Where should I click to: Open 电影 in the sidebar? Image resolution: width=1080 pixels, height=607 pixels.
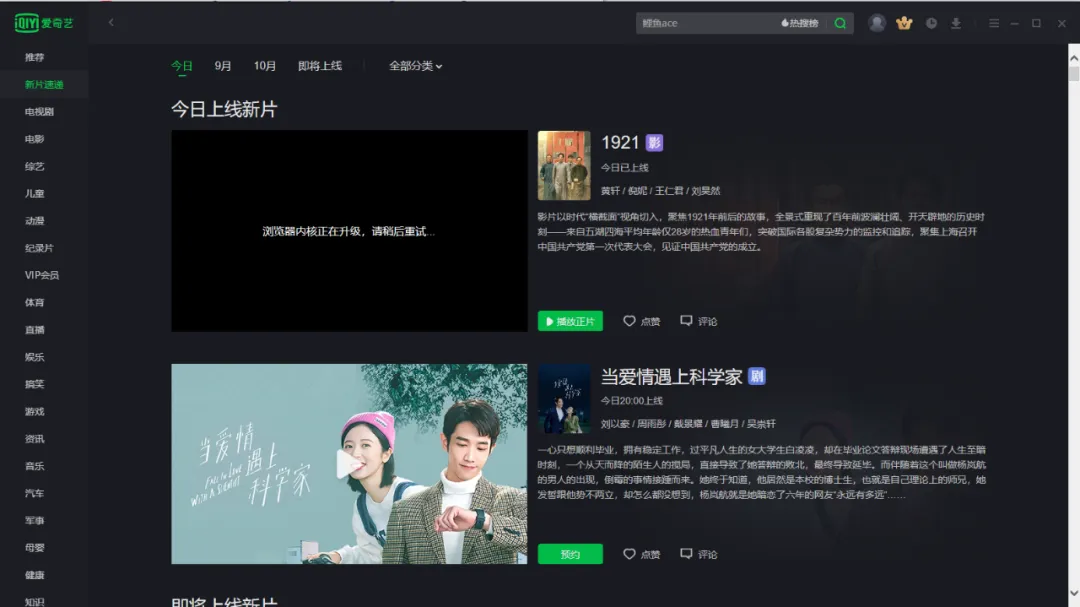tap(34, 139)
